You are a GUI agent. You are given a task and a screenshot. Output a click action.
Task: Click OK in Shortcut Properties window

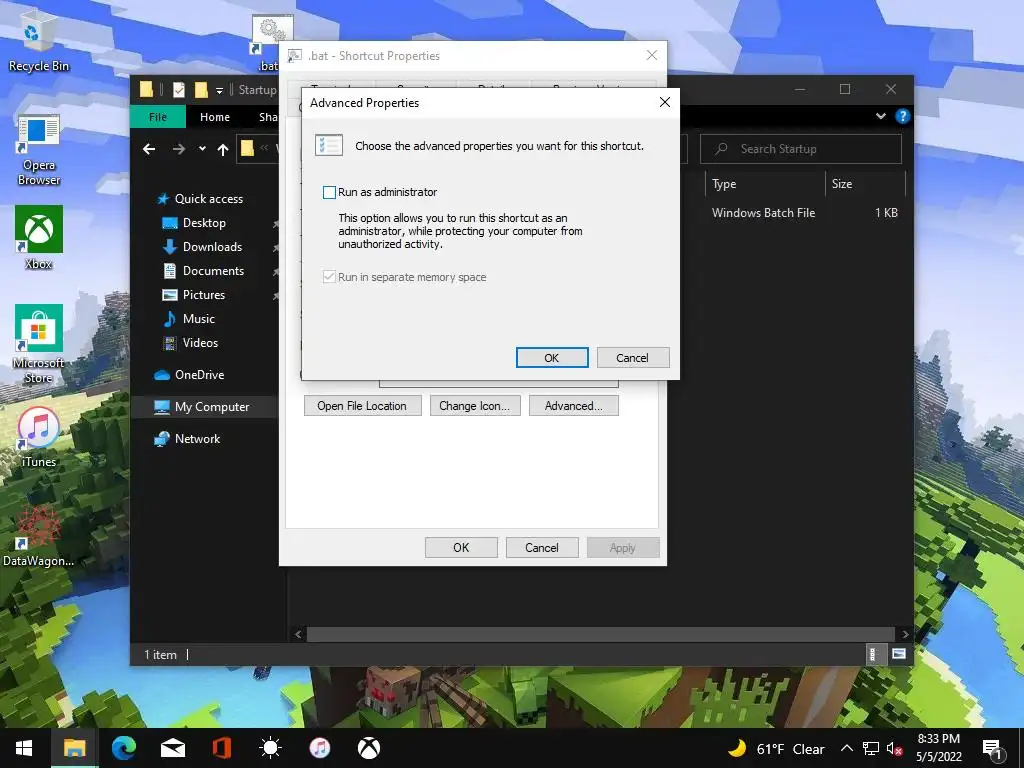(x=461, y=547)
